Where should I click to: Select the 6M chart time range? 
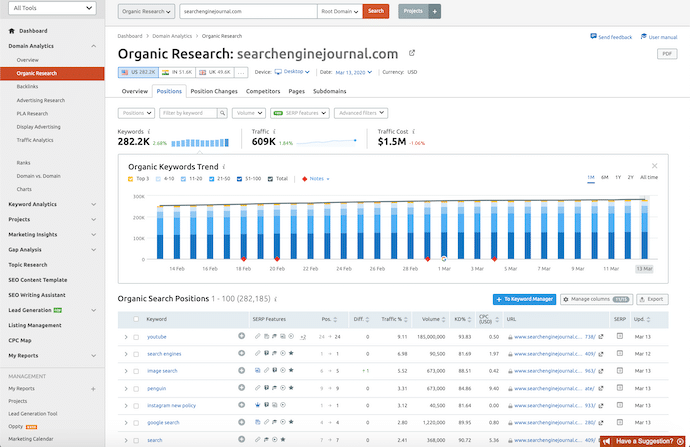pos(605,177)
